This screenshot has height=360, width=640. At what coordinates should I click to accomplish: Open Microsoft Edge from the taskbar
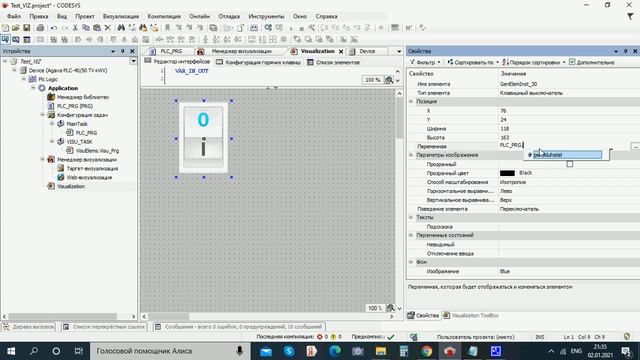coord(335,351)
